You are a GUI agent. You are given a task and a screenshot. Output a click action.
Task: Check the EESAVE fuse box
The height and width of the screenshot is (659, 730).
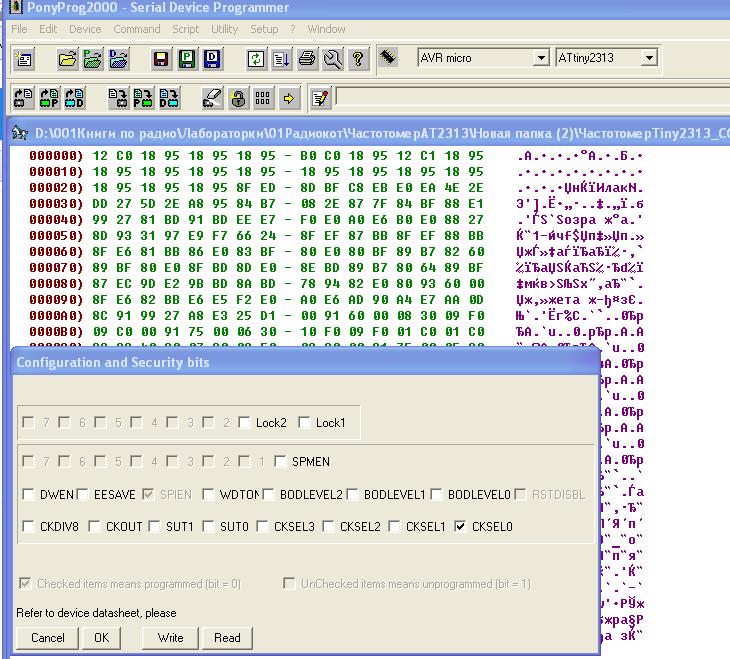(82, 494)
